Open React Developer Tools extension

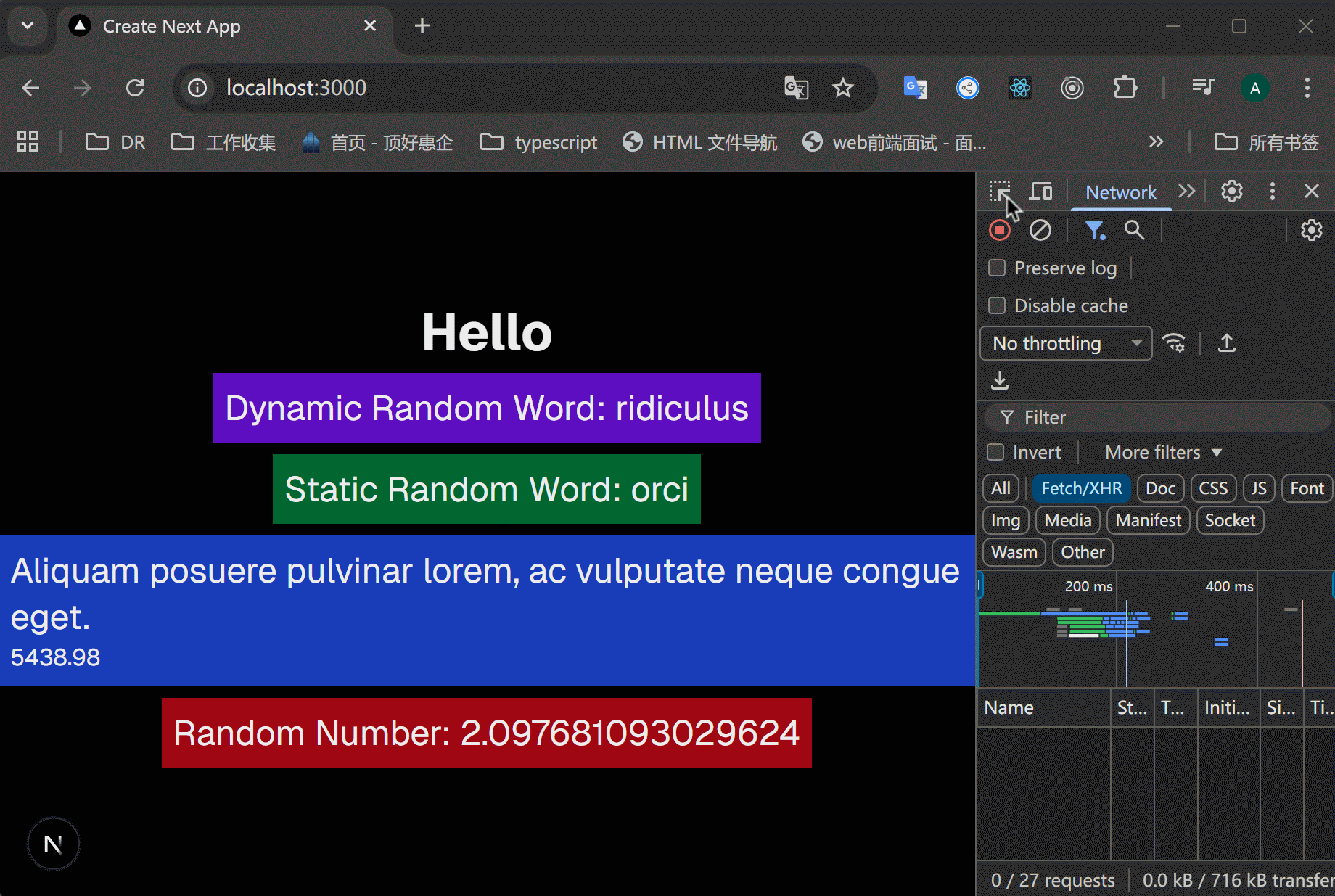tap(1019, 89)
